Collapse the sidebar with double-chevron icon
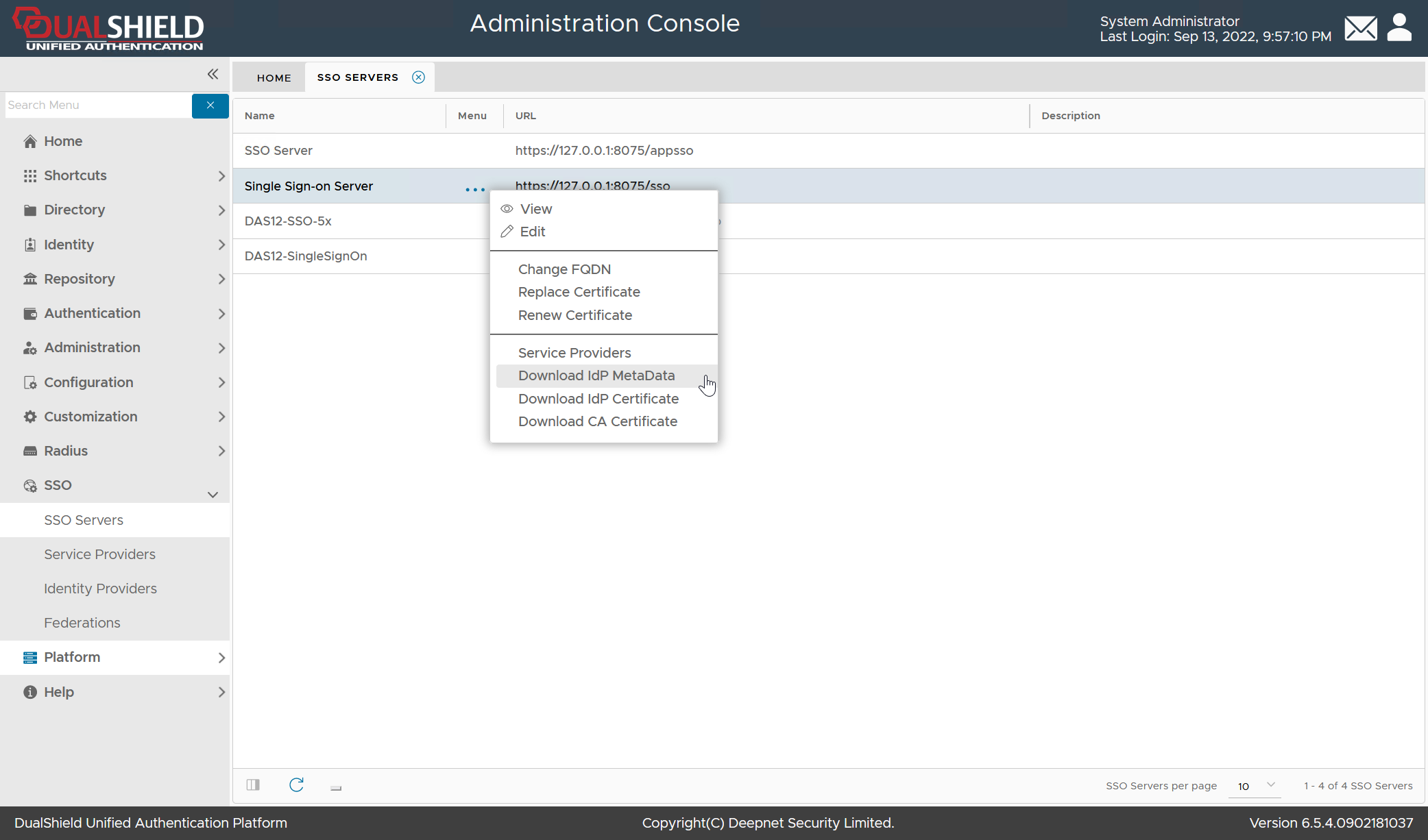1428x840 pixels. click(213, 74)
